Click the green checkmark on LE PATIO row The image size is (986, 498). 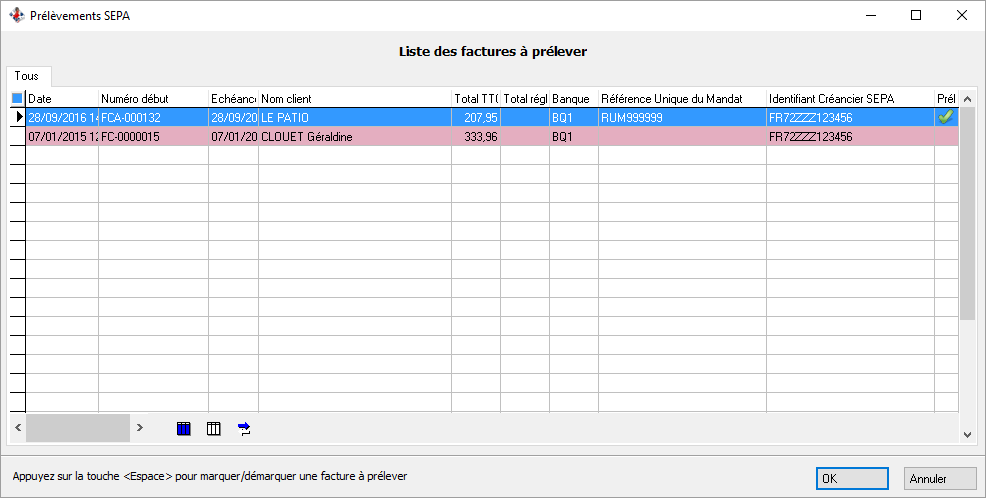coord(945,117)
